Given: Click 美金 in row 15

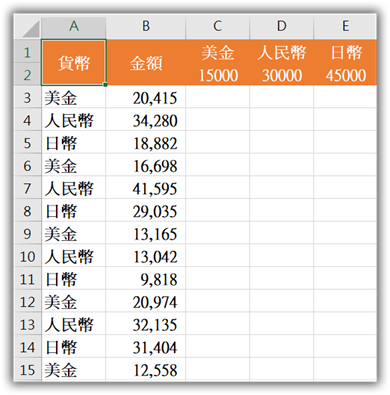Looking at the screenshot, I should pyautogui.click(x=74, y=369).
